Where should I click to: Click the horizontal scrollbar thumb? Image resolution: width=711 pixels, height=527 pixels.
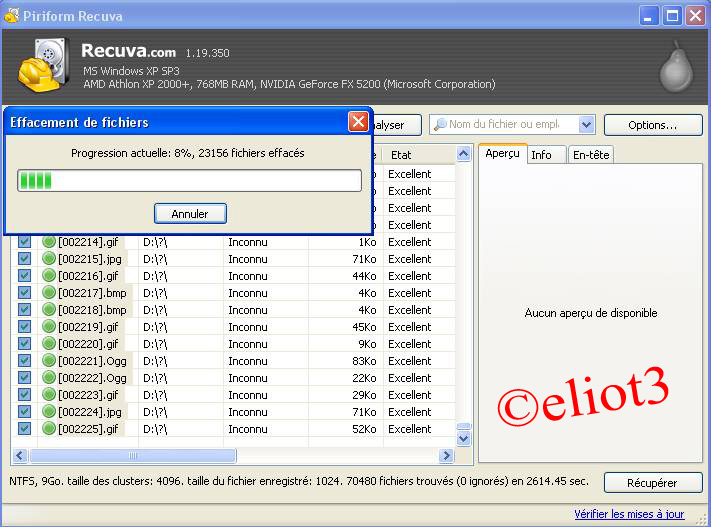pyautogui.click(x=133, y=455)
